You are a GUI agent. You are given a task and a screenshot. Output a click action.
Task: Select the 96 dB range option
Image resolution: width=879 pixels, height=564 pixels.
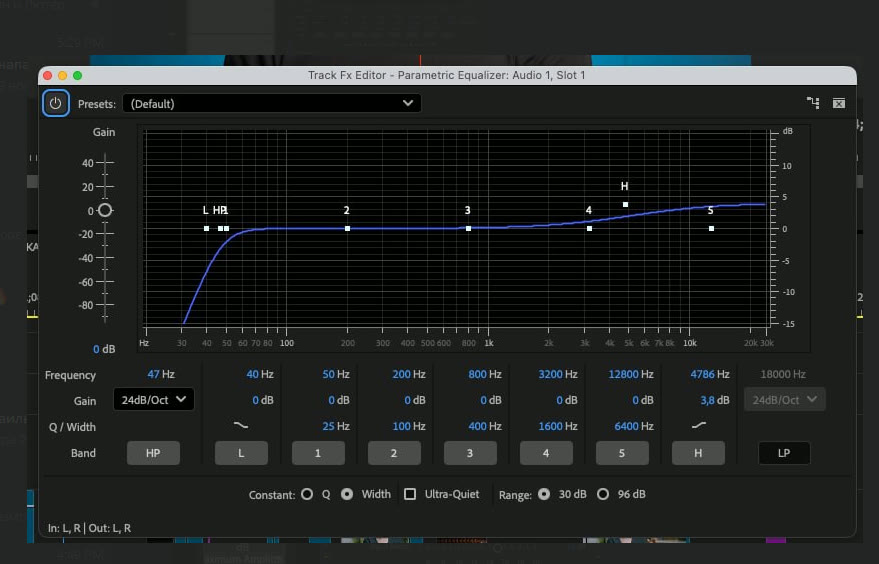pyautogui.click(x=603, y=494)
